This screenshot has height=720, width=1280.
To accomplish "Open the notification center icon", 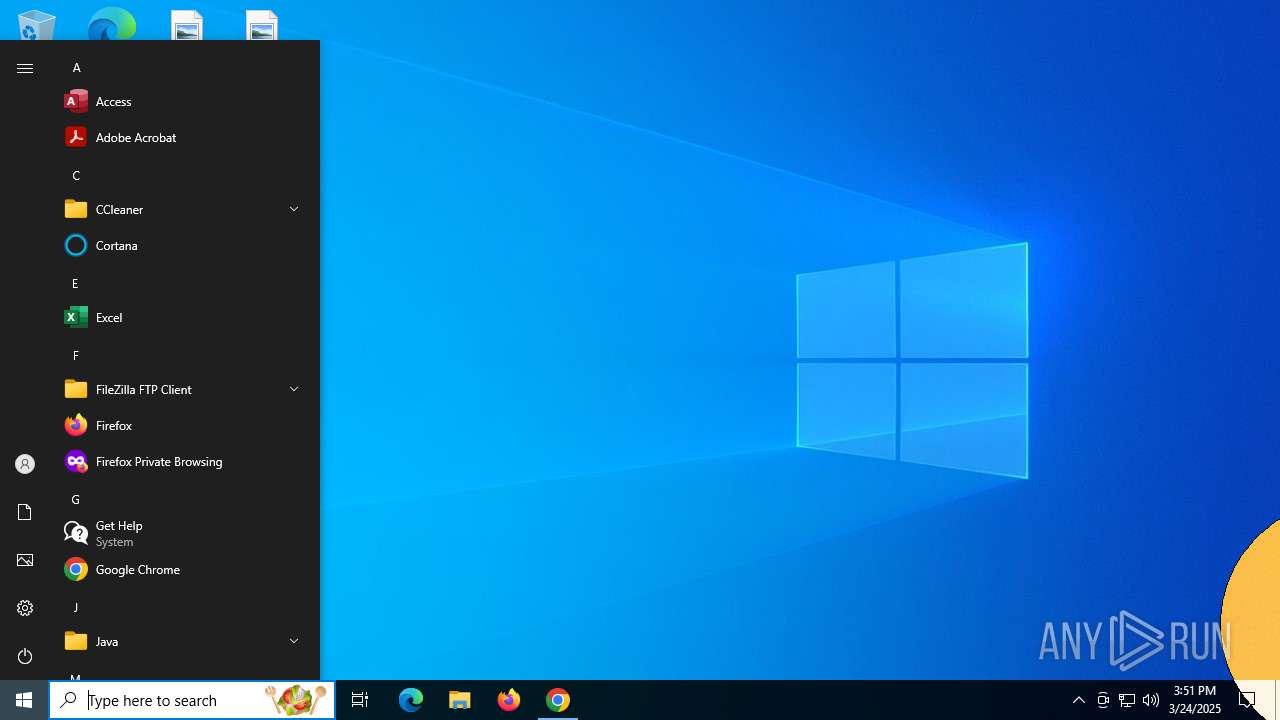I will [1247, 700].
